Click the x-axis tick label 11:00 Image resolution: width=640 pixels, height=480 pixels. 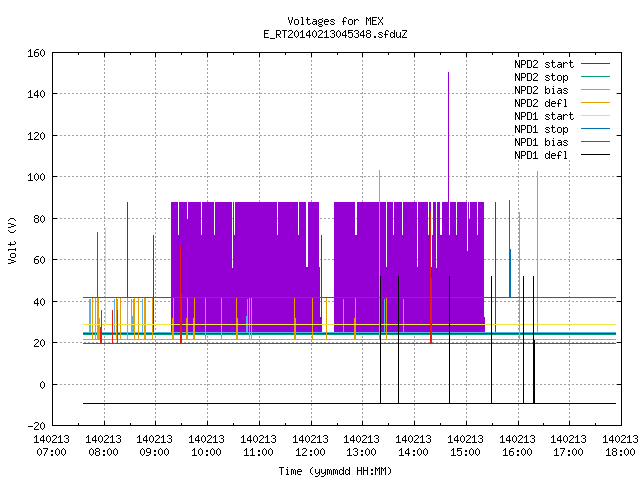click(258, 452)
